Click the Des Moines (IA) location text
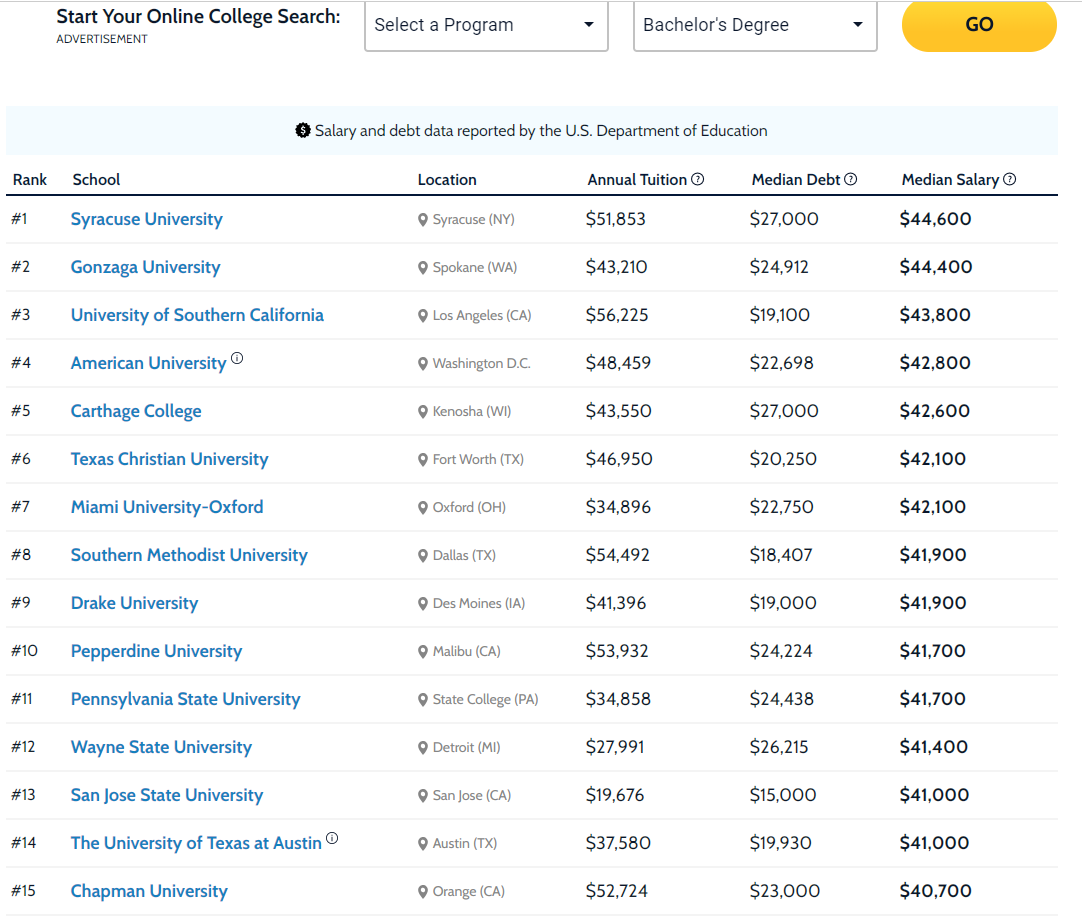This screenshot has height=918, width=1082. tap(479, 603)
